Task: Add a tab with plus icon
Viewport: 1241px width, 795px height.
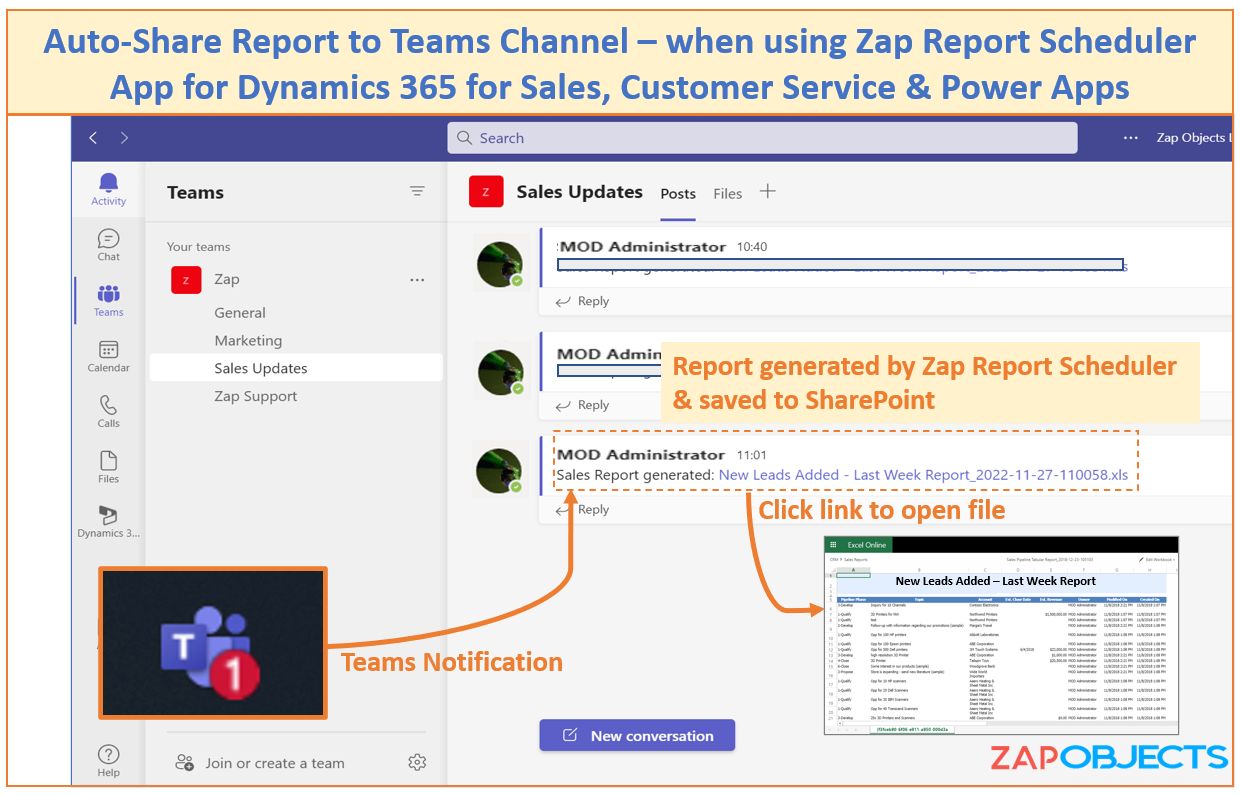Action: pyautogui.click(x=767, y=192)
